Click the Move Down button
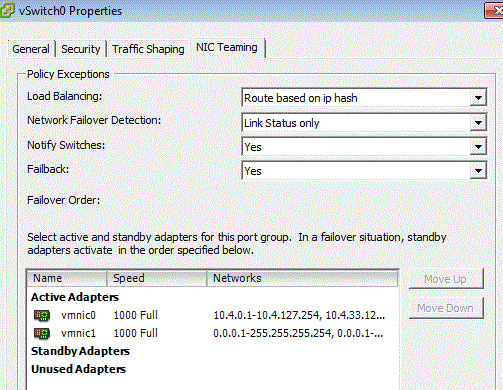The image size is (503, 390). pos(446,308)
